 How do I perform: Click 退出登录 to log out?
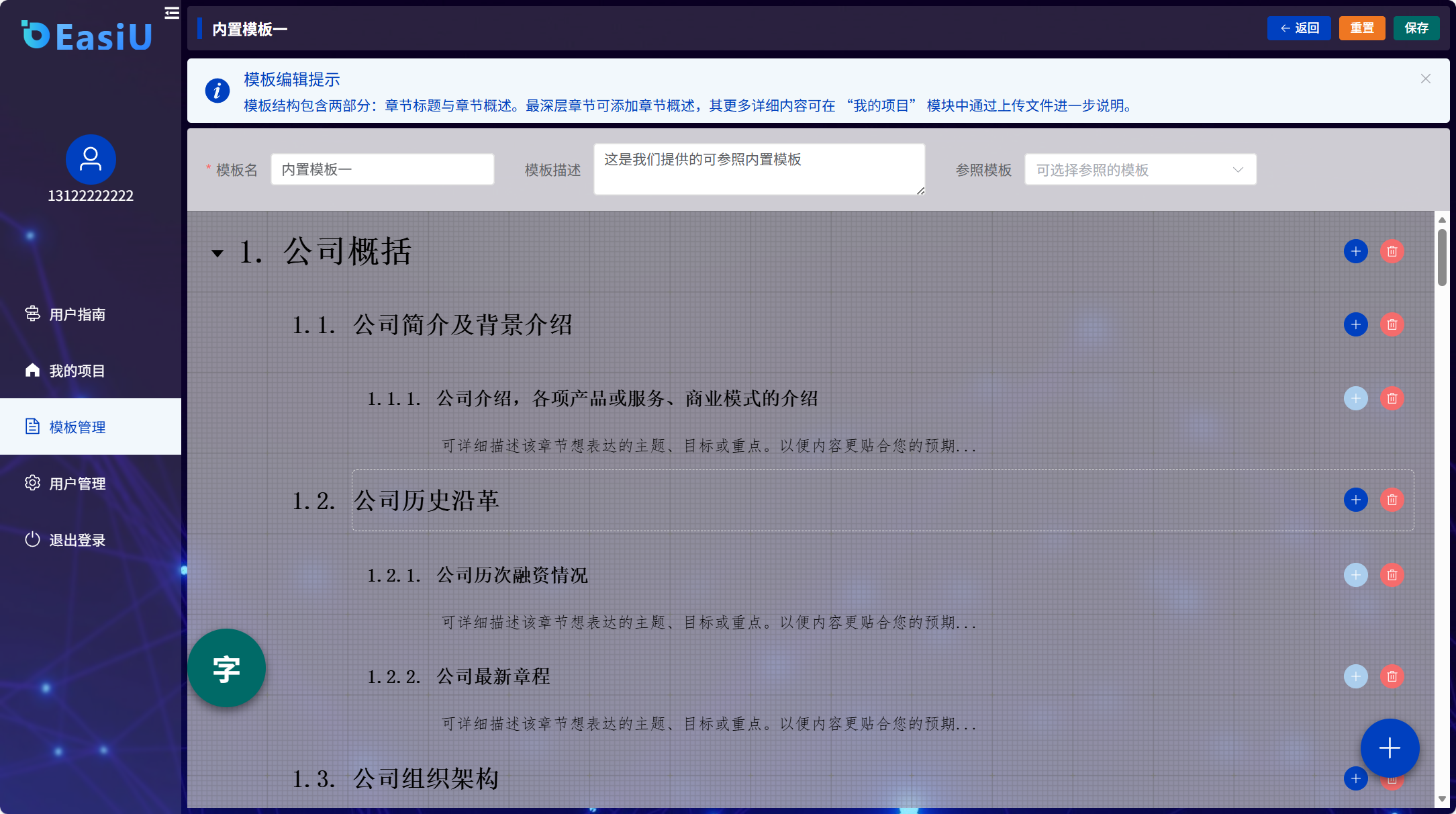77,540
